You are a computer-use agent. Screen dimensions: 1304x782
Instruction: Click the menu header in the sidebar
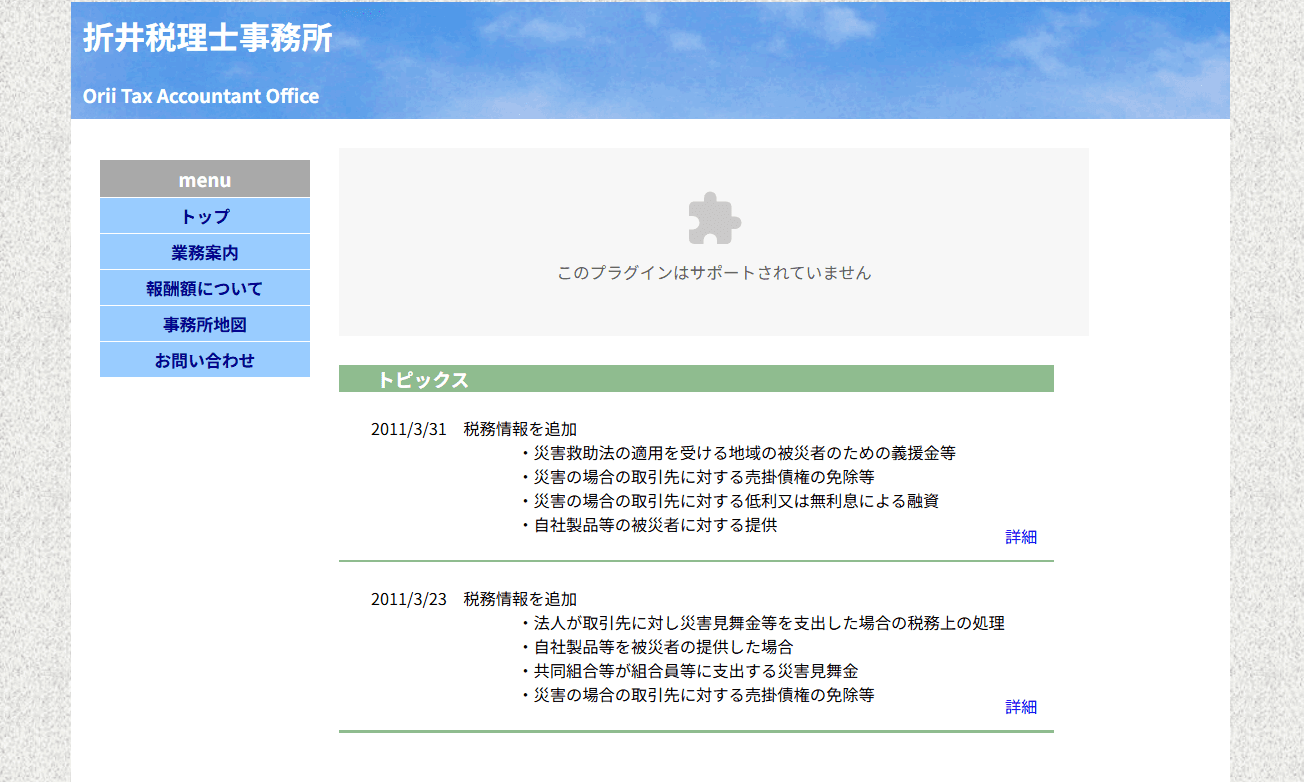coord(204,179)
